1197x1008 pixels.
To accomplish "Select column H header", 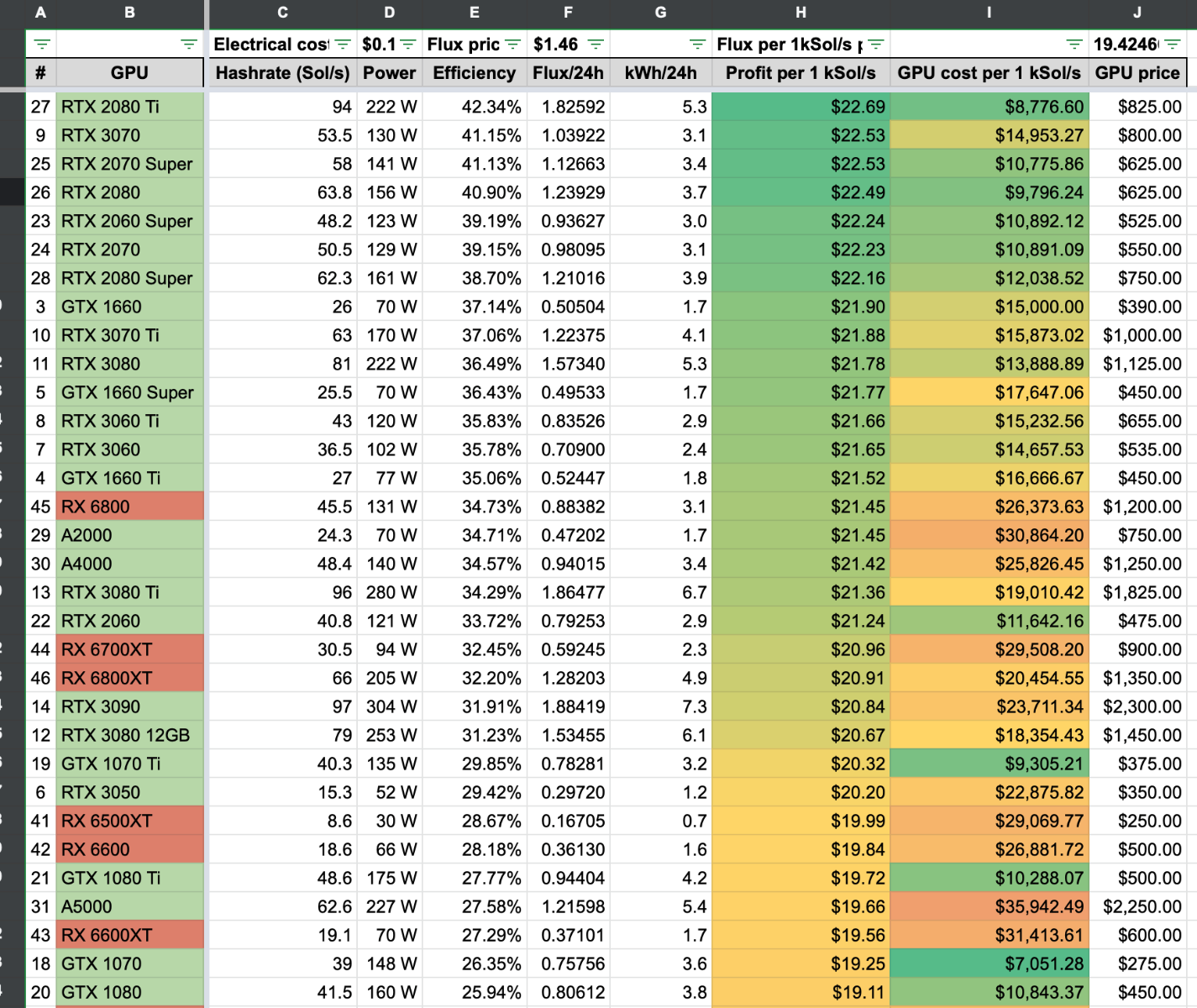I will (x=801, y=13).
